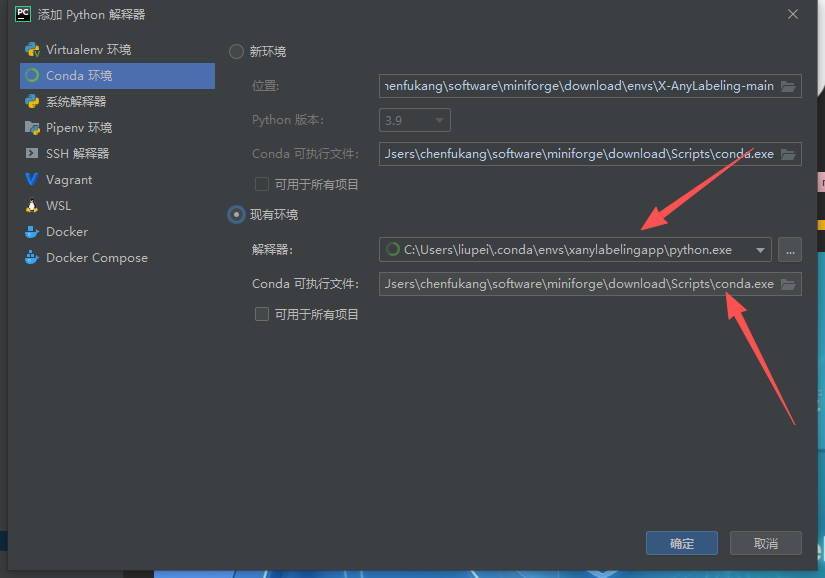Click the 添加 Python 解释器 title text
This screenshot has width=825, height=578.
pyautogui.click(x=92, y=15)
